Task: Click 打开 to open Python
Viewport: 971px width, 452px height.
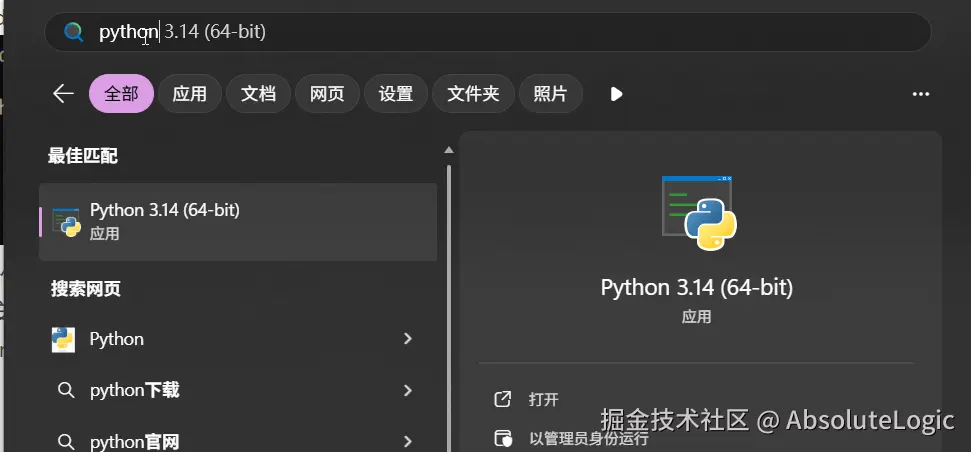Action: 544,399
